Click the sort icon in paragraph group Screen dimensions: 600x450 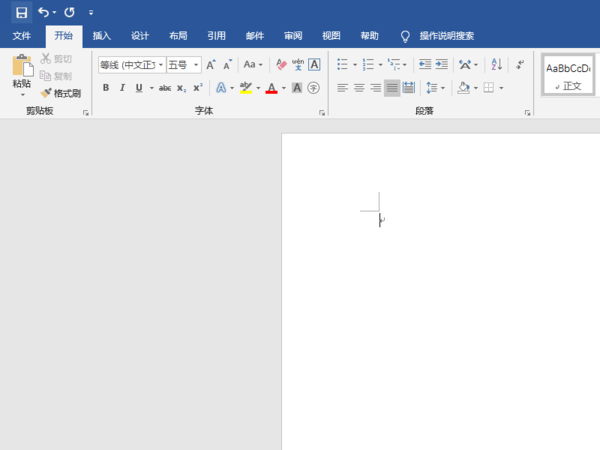pyautogui.click(x=497, y=64)
